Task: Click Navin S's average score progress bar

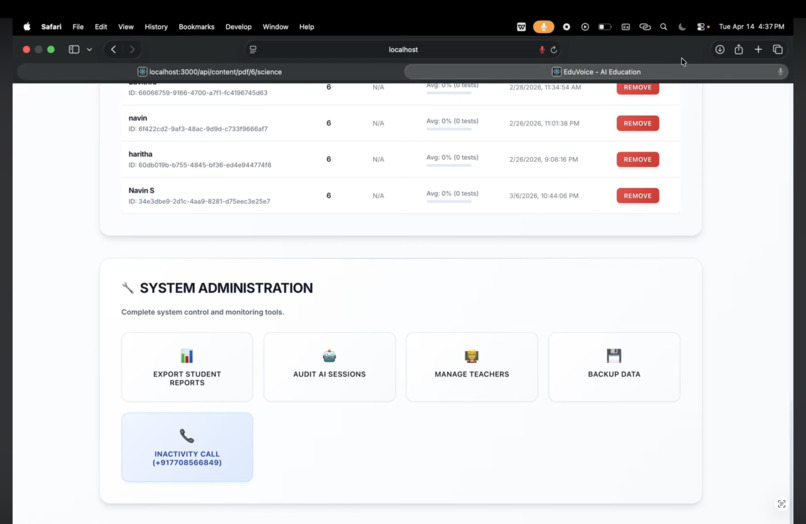Action: (449, 202)
